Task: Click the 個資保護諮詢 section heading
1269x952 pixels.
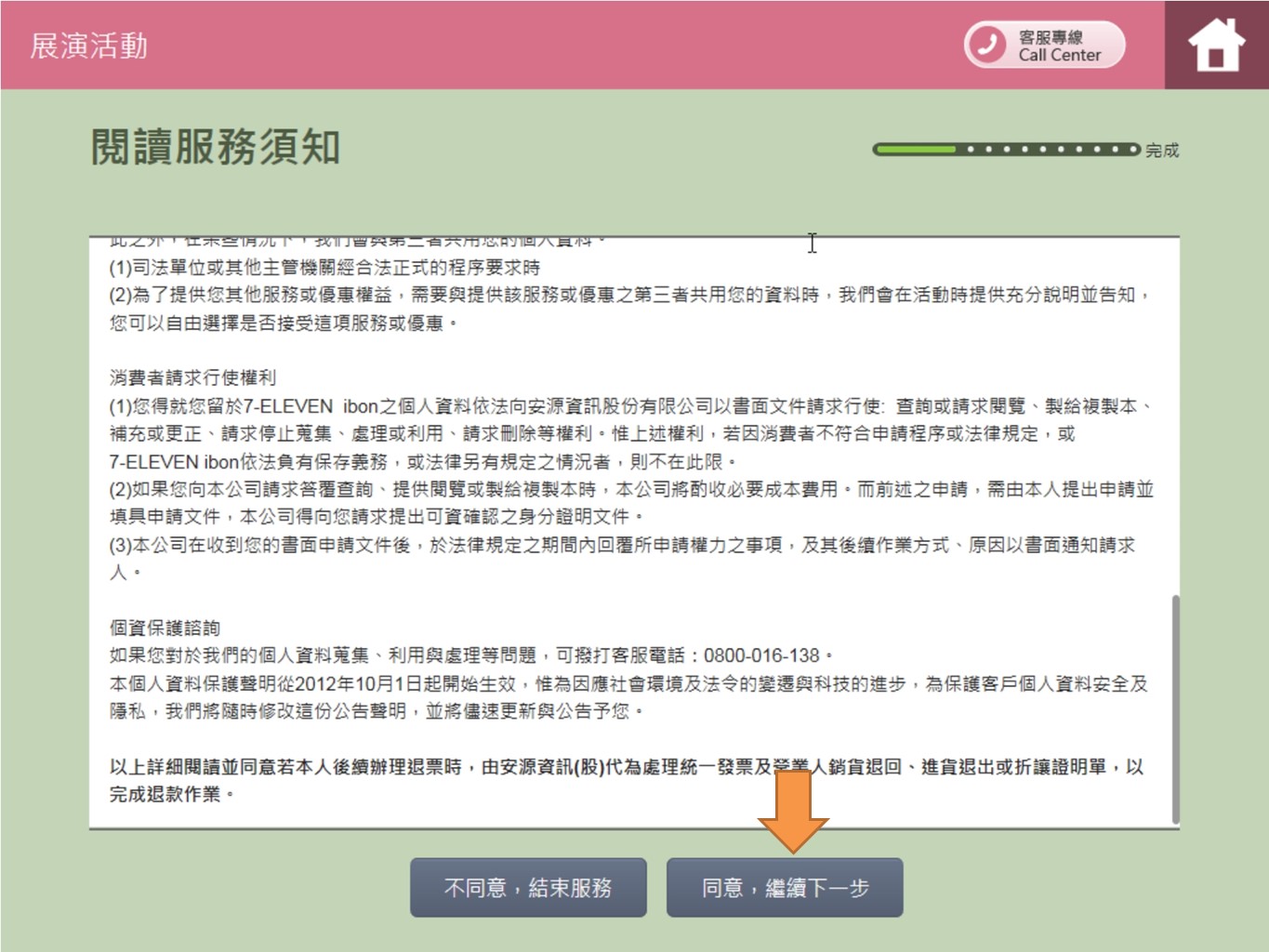Action: click(x=165, y=628)
